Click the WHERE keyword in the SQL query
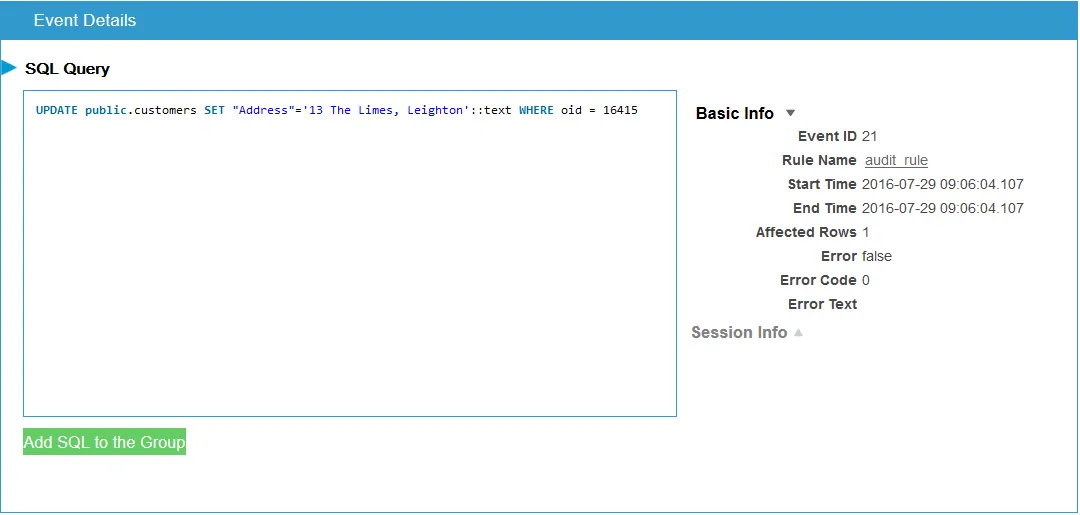Screen dimensions: 1080x515 [x=536, y=110]
